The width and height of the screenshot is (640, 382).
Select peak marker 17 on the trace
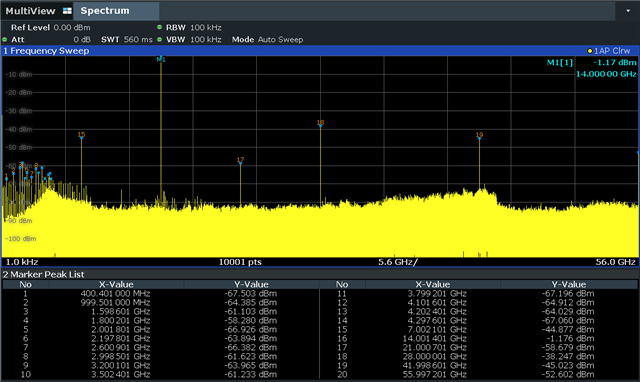coord(240,160)
